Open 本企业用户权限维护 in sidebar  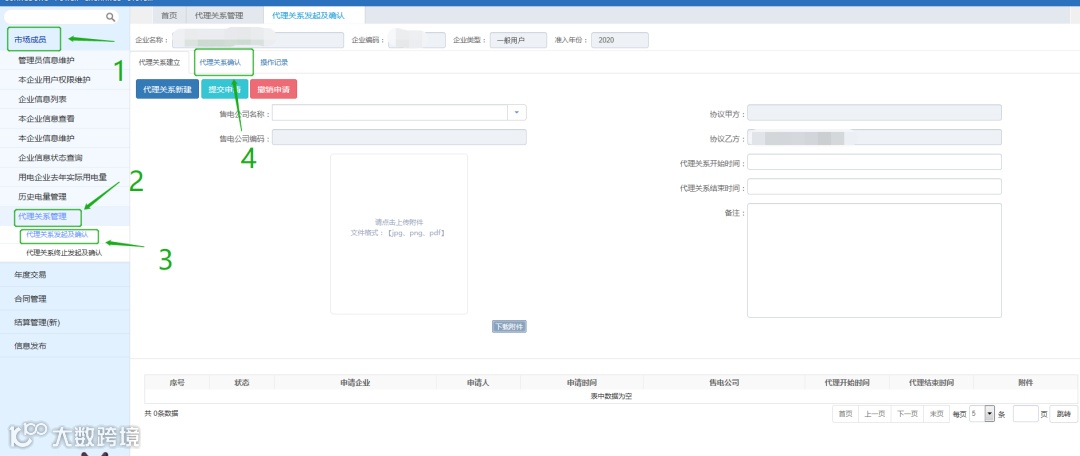[x=54, y=80]
